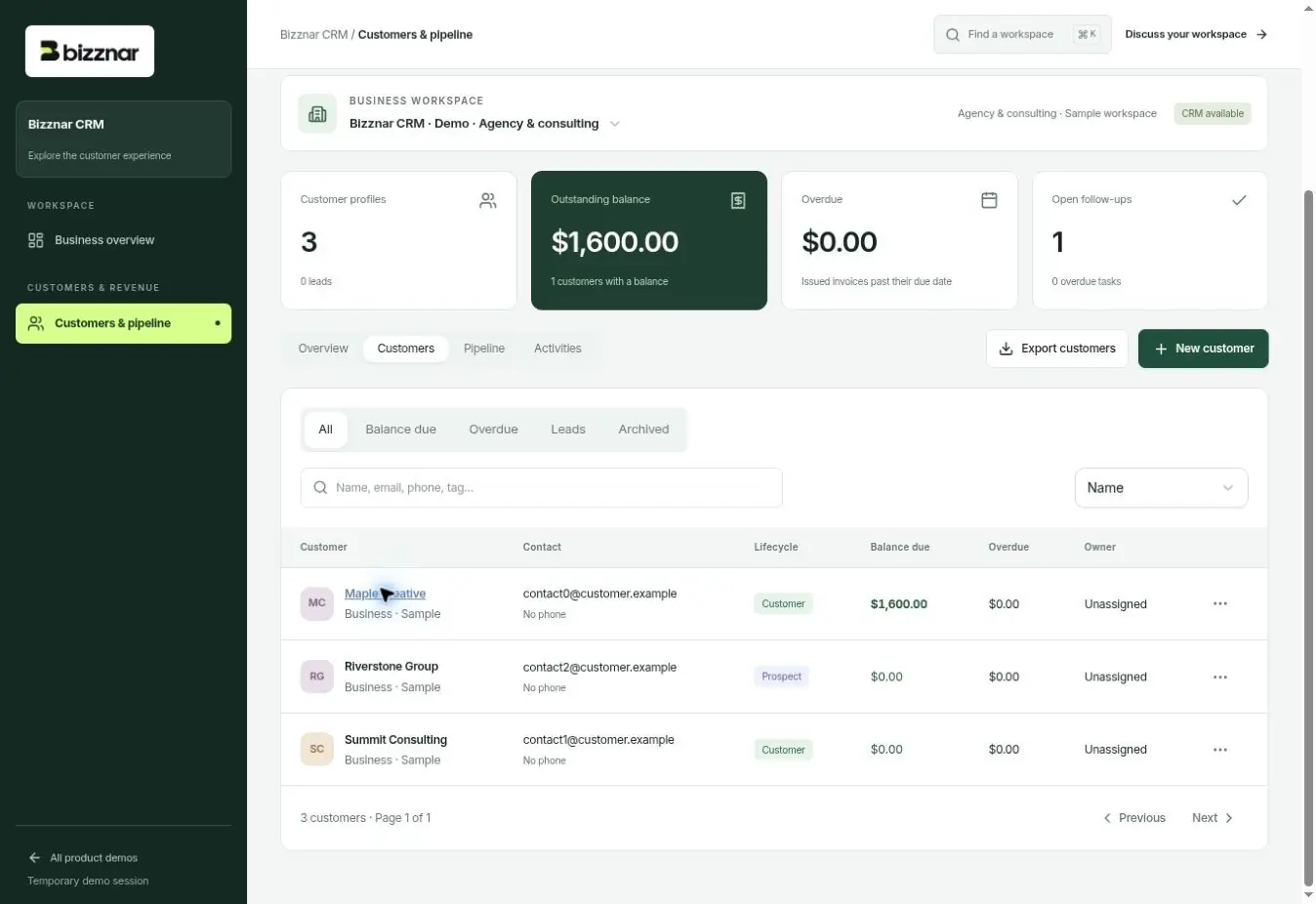Open more actions for Maple Creative row

(x=1220, y=603)
